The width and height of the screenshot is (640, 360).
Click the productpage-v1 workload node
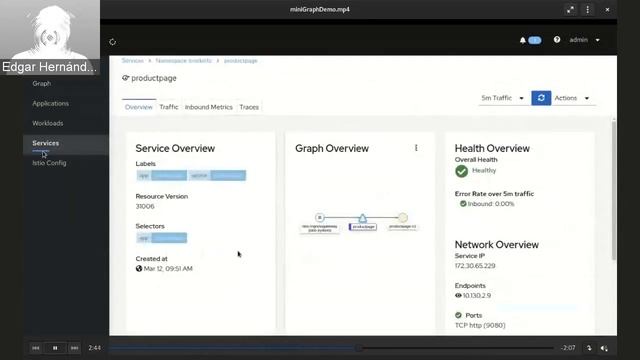[402, 218]
